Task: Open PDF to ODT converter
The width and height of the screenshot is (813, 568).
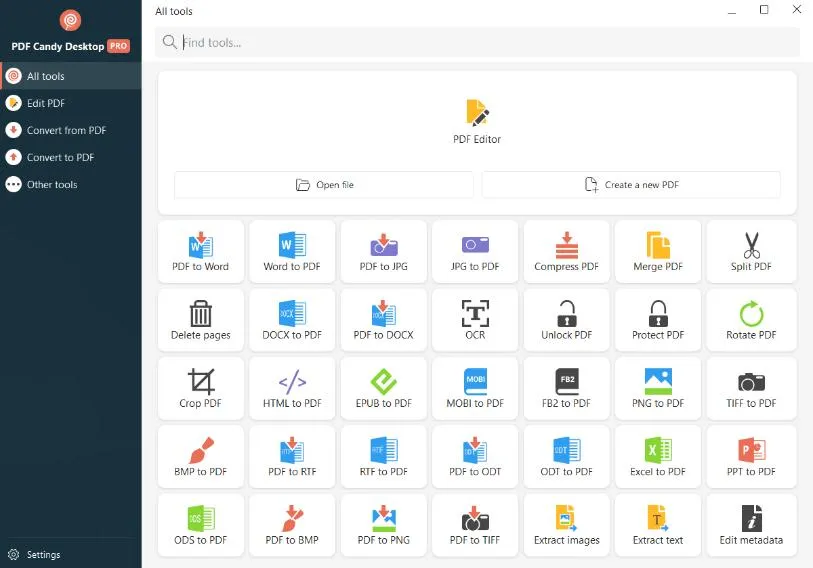Action: pyautogui.click(x=475, y=457)
